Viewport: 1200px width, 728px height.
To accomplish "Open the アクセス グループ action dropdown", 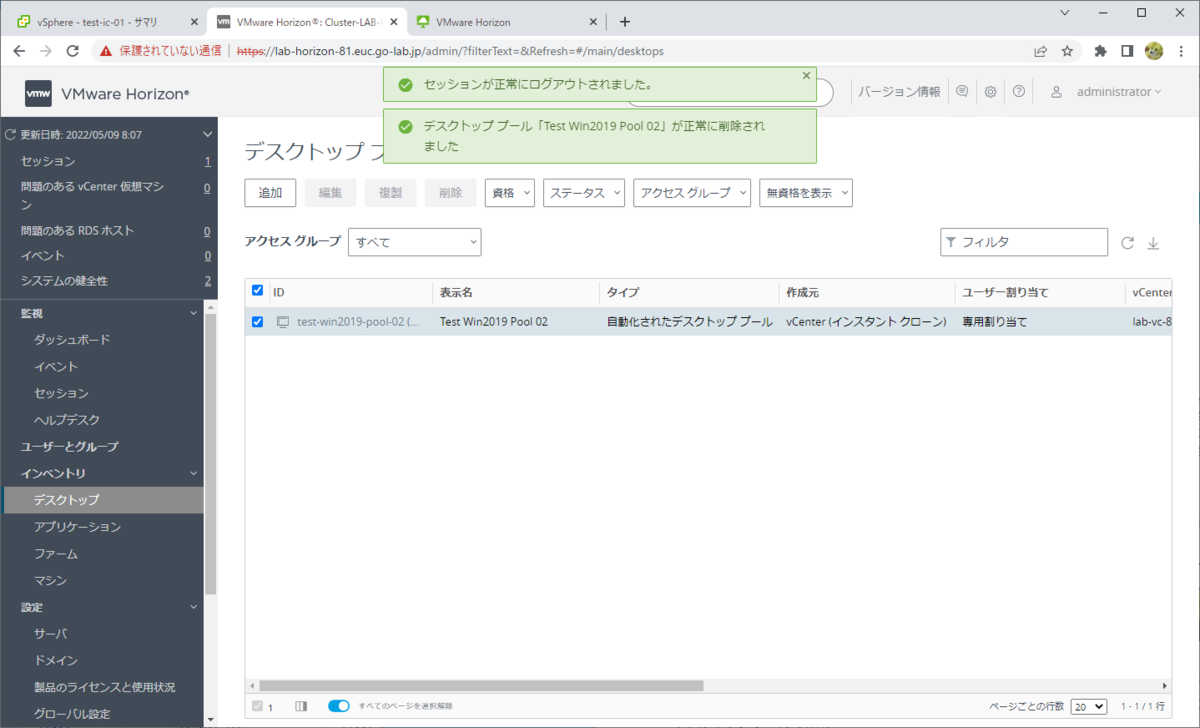I will (x=692, y=193).
